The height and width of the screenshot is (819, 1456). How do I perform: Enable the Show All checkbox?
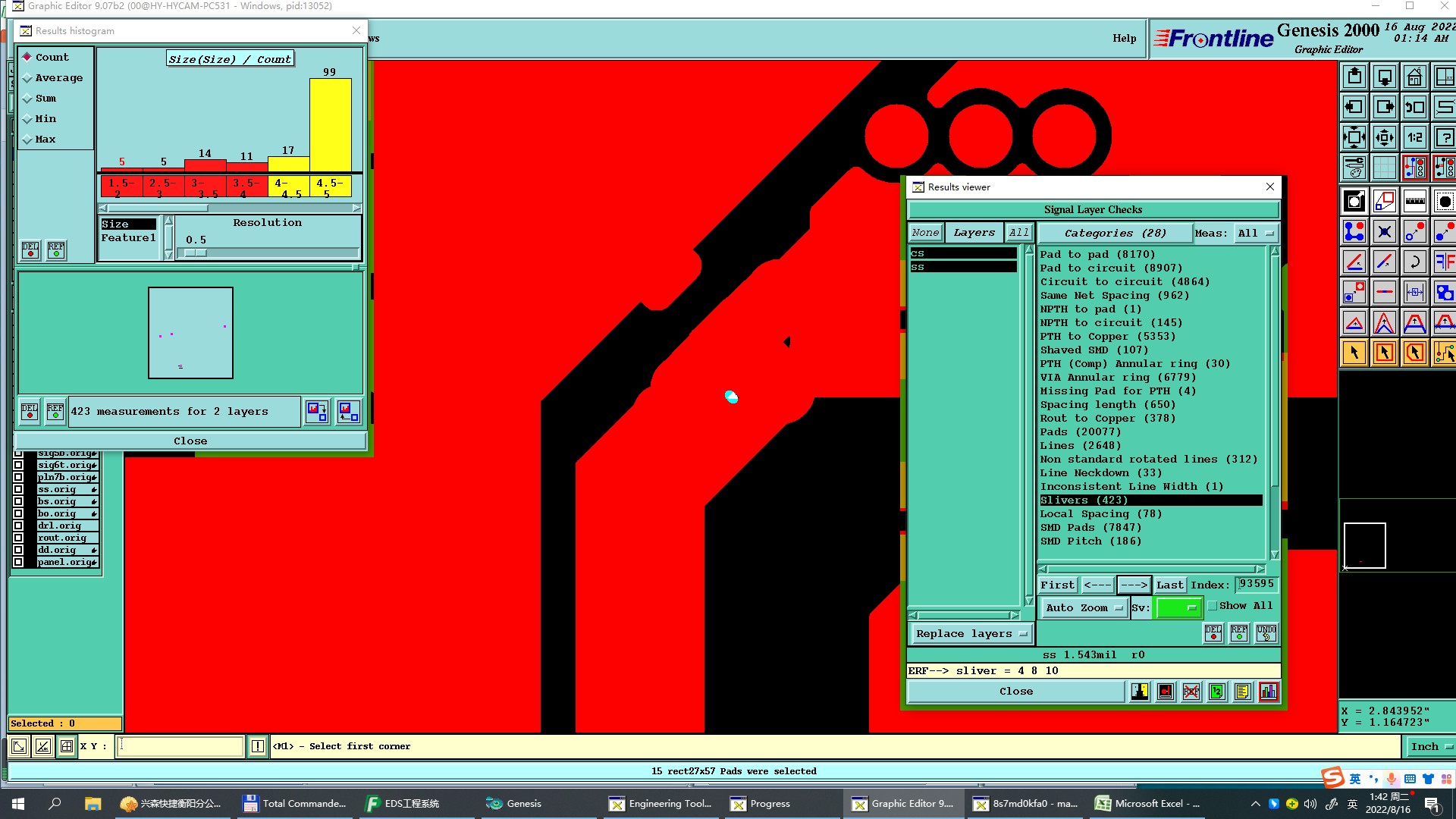(x=1213, y=606)
